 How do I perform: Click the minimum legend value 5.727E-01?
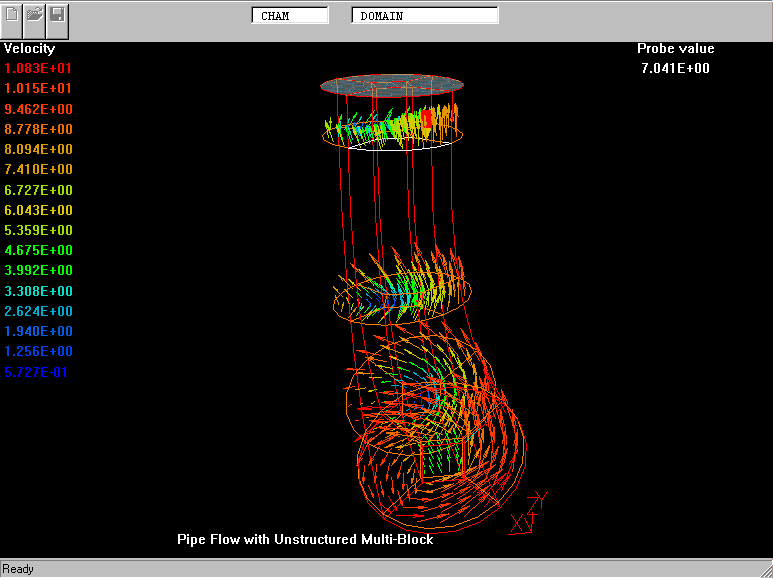point(38,372)
